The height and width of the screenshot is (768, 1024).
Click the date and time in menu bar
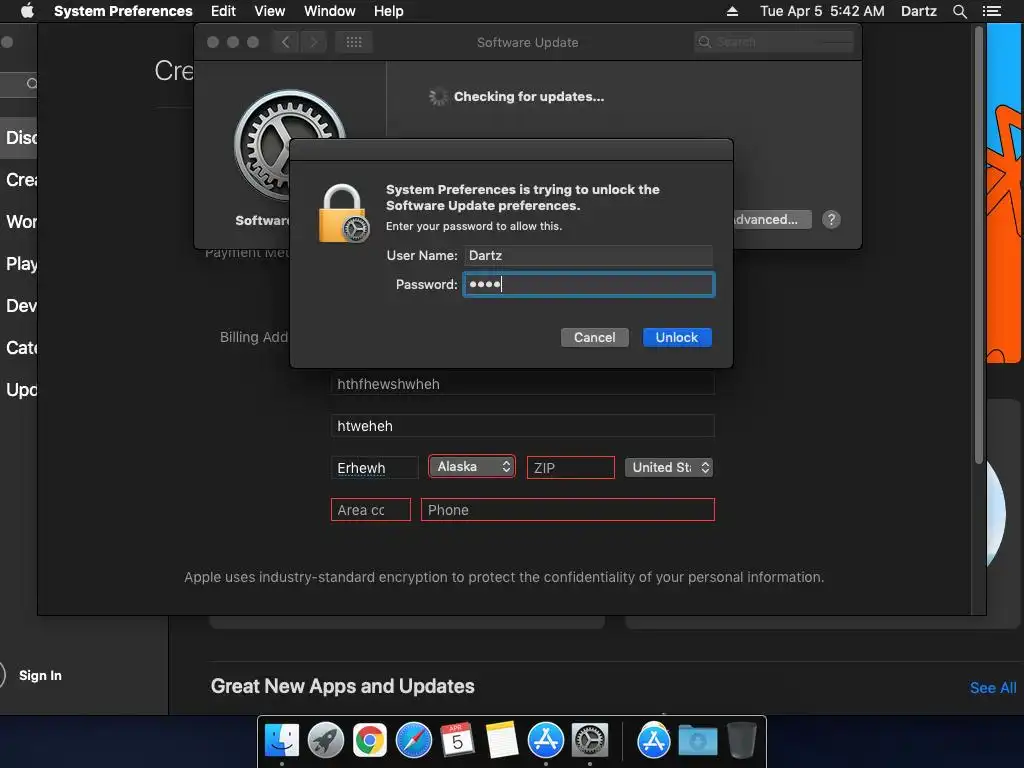click(x=822, y=11)
